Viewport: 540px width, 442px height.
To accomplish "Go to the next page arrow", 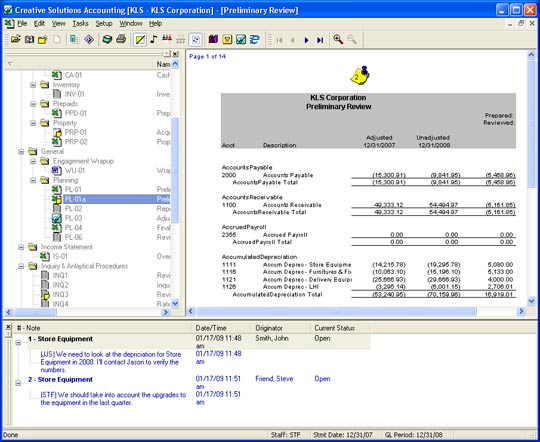I will [307, 40].
